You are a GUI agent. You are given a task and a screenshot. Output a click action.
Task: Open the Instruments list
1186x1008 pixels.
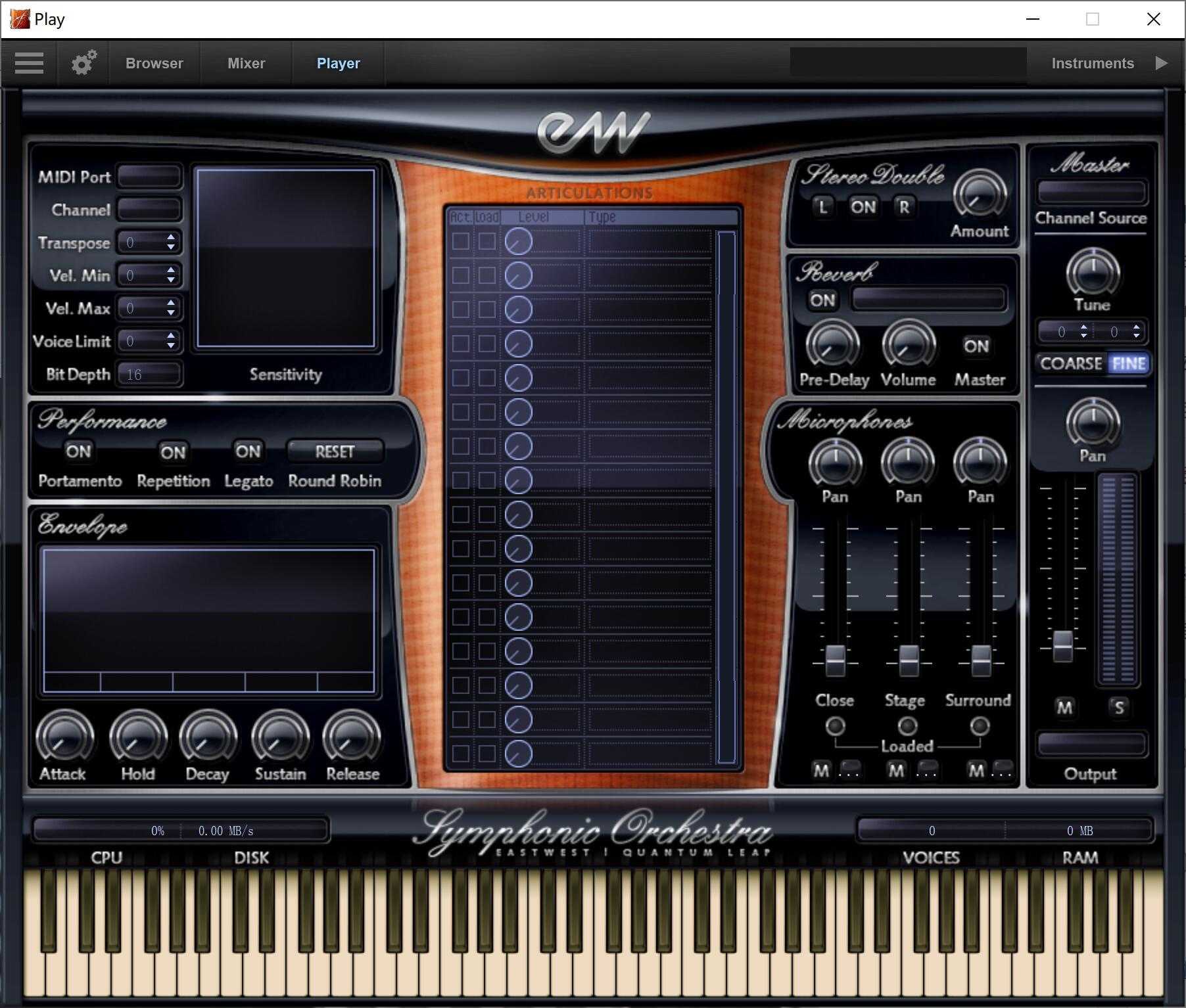[1093, 63]
